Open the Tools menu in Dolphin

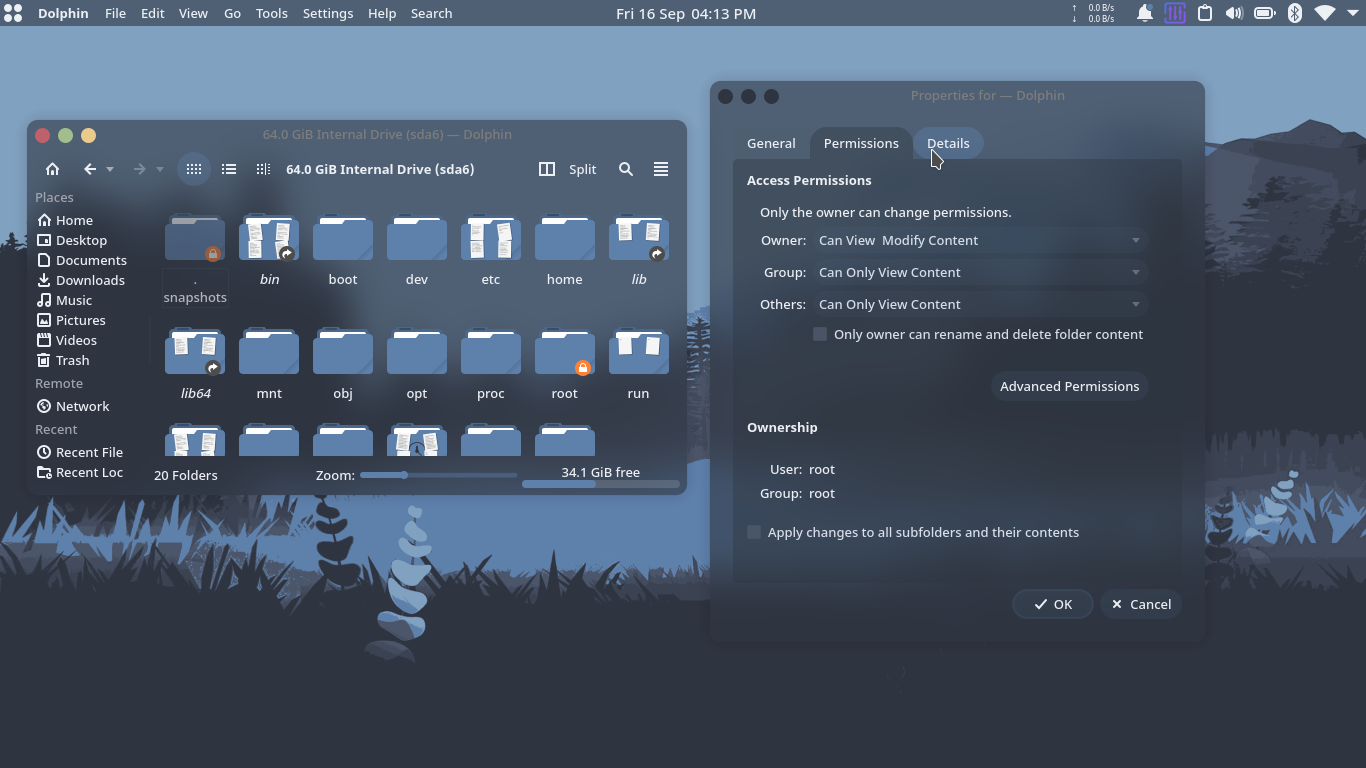point(271,13)
